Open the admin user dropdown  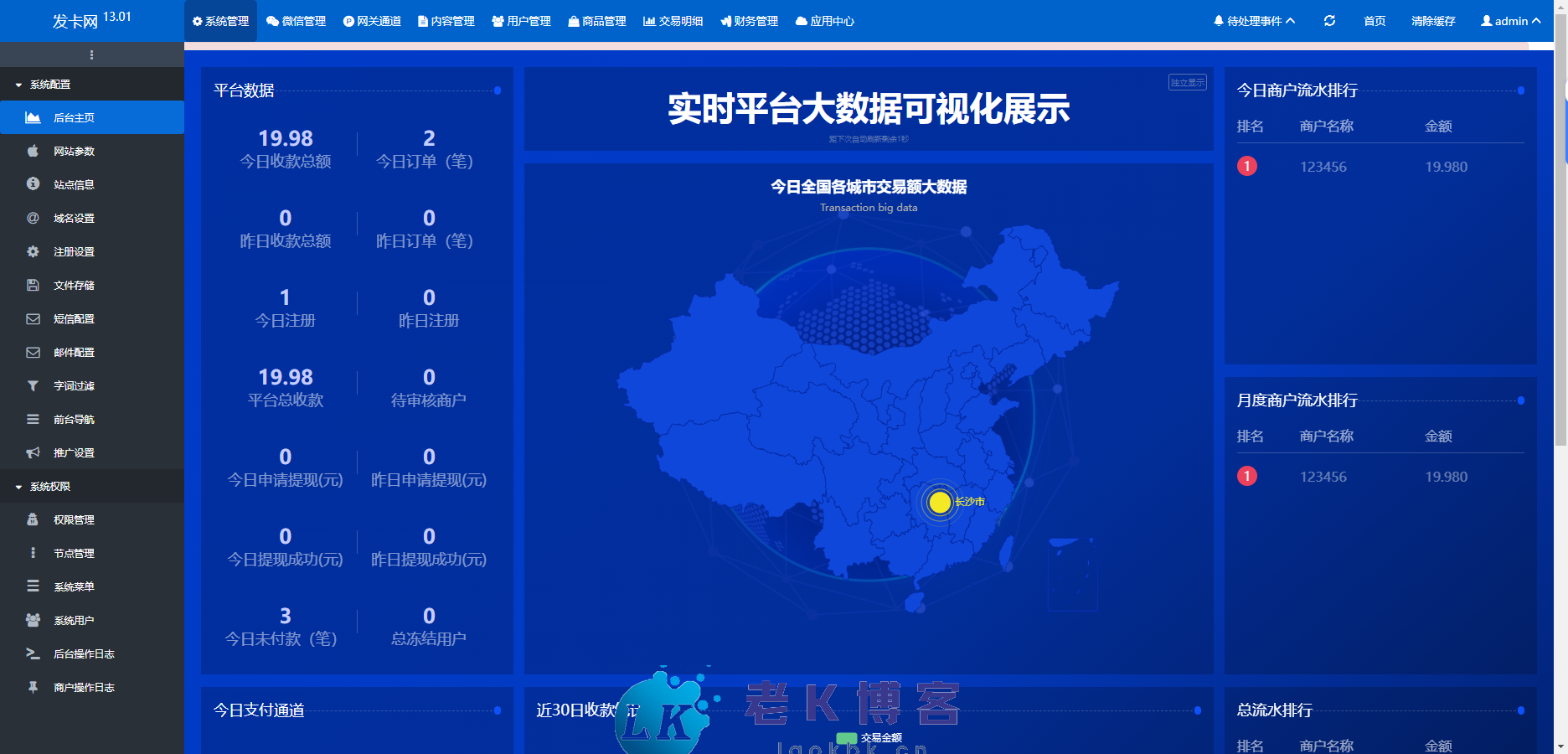click(1510, 21)
